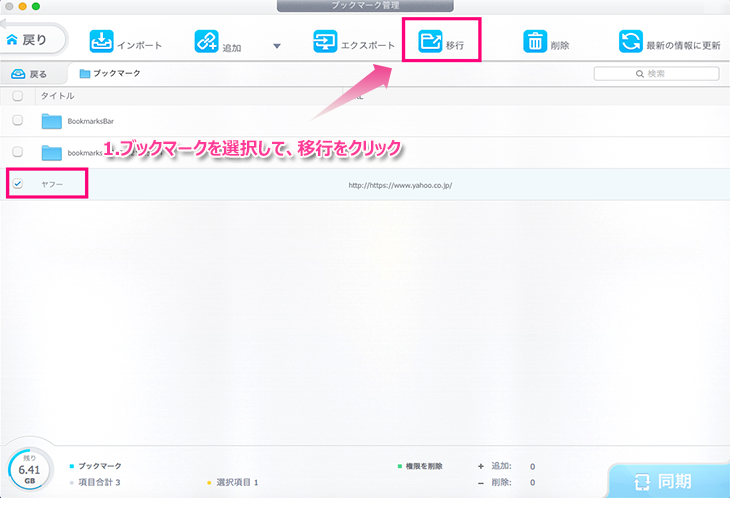Click the back arrow icon beside 戻る
This screenshot has height=510, width=730.
point(18,74)
